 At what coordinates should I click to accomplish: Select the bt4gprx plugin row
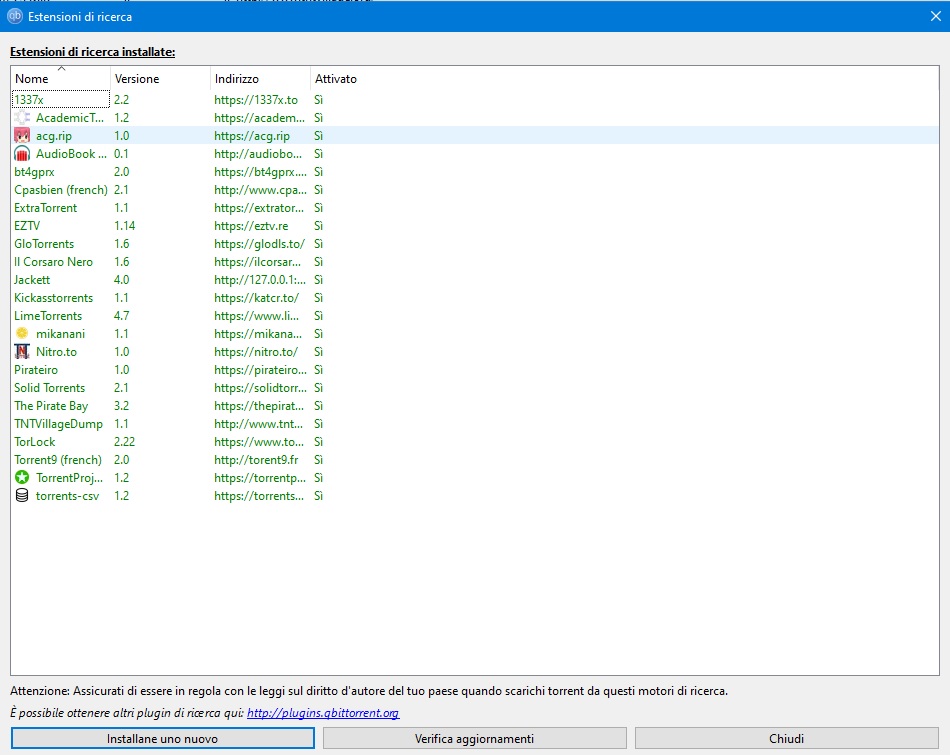click(474, 172)
